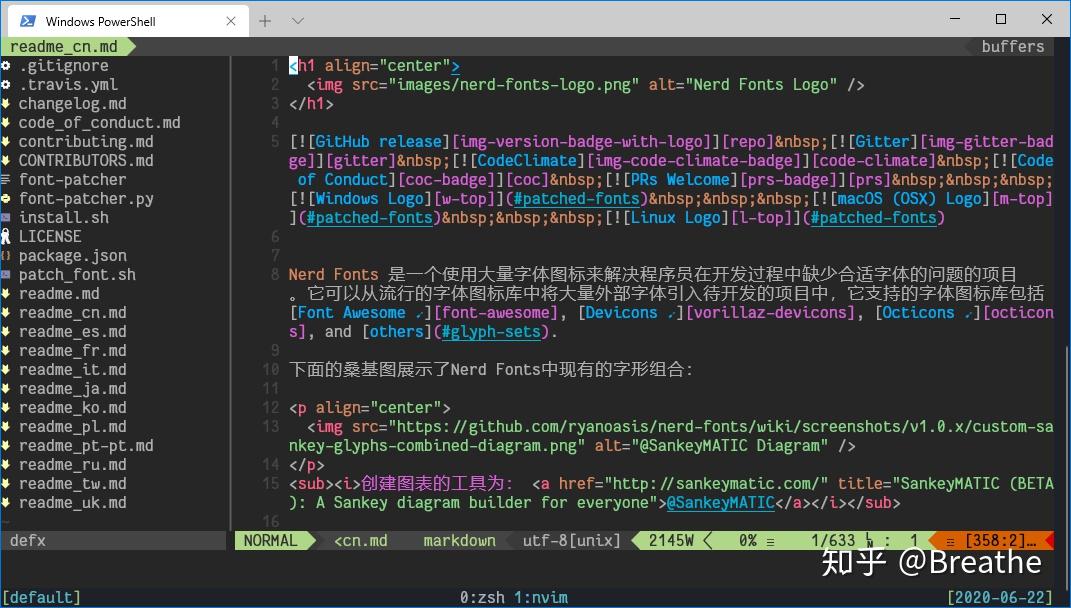This screenshot has height=608, width=1071.
Task: Select the Python icon beside font-patcher.py
Action: pyautogui.click(x=8, y=198)
